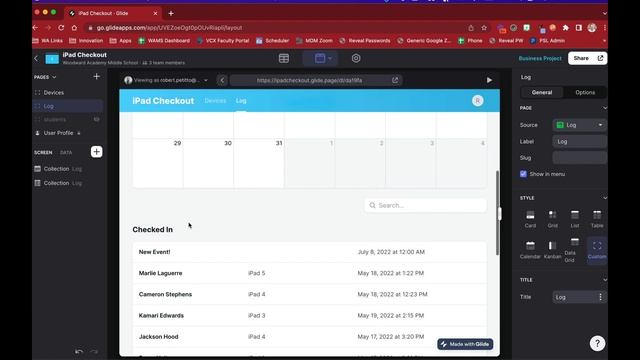
Task: Open the Reveal Passwords bookmark
Action: [x=364, y=40]
